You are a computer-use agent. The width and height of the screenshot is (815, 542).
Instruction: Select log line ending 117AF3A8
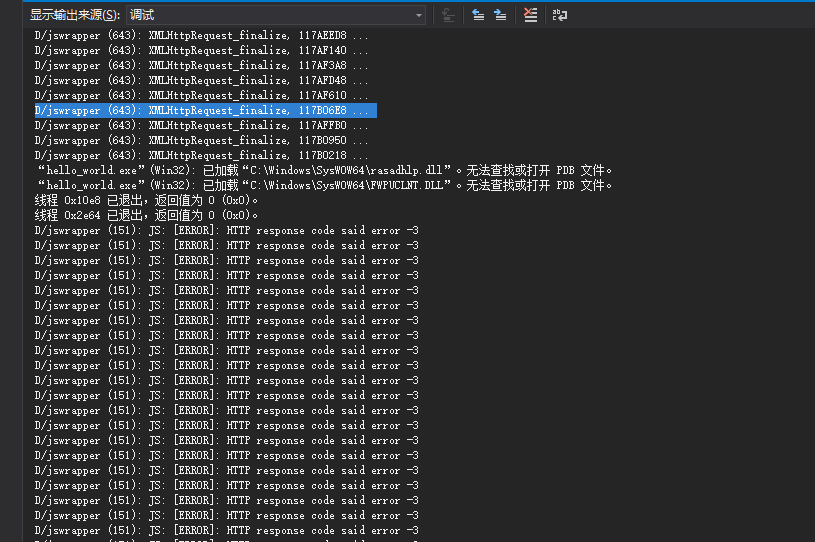[201, 65]
